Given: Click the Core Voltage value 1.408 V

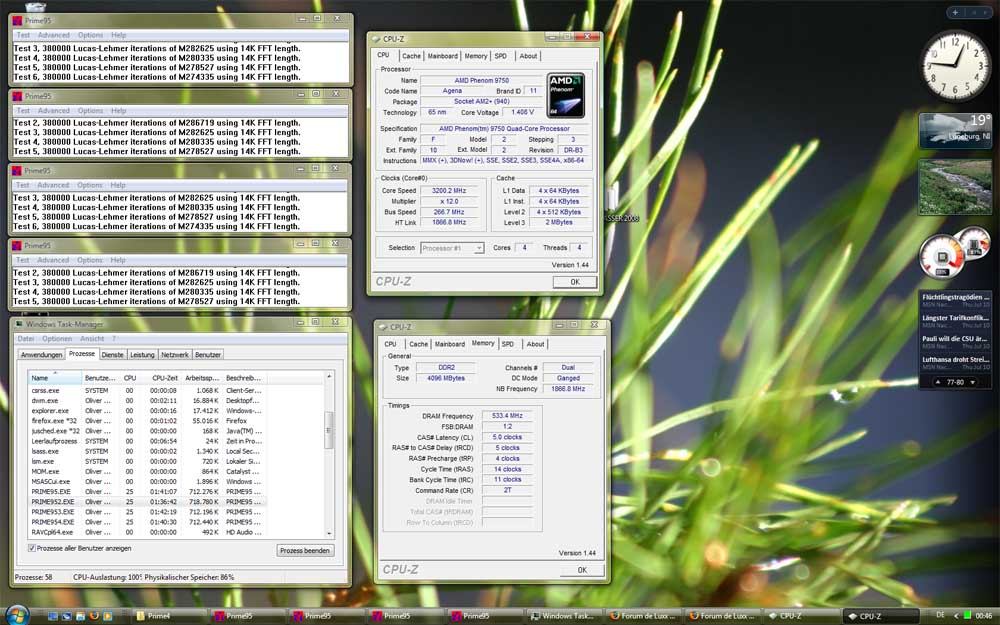Looking at the screenshot, I should [522, 112].
